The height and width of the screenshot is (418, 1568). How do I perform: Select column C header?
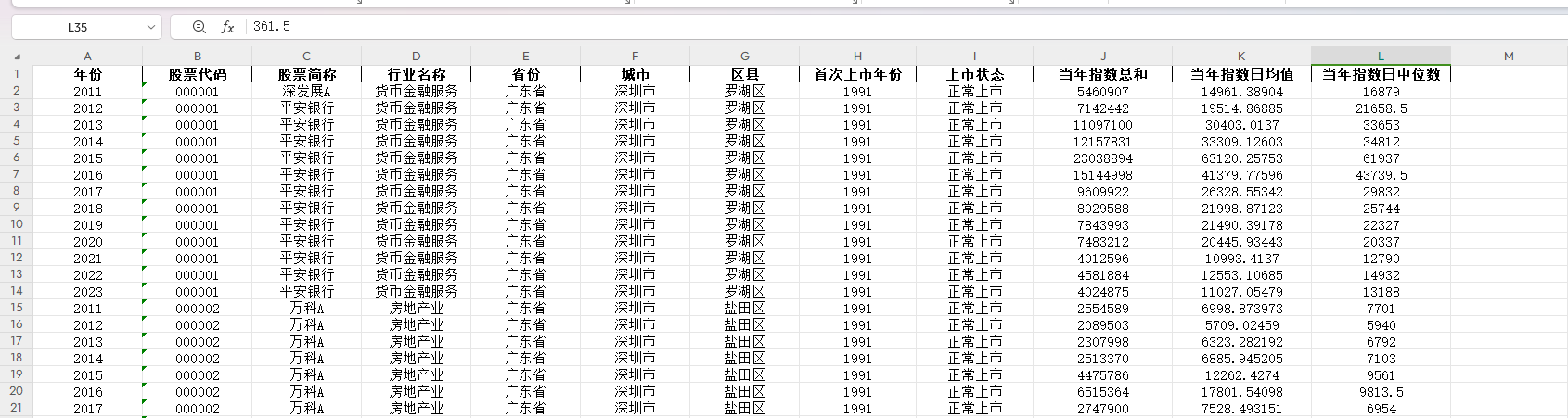click(307, 56)
